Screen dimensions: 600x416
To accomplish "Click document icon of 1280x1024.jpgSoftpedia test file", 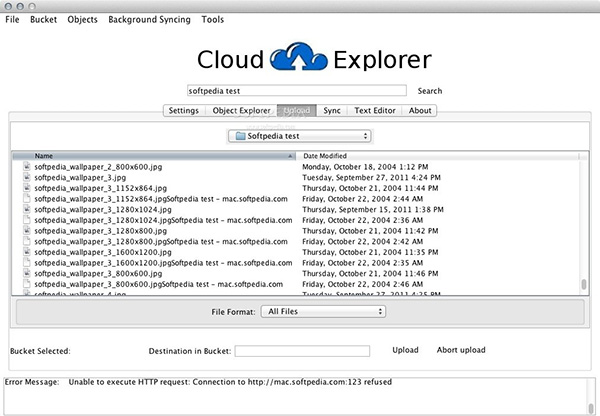I will pyautogui.click(x=26, y=220).
